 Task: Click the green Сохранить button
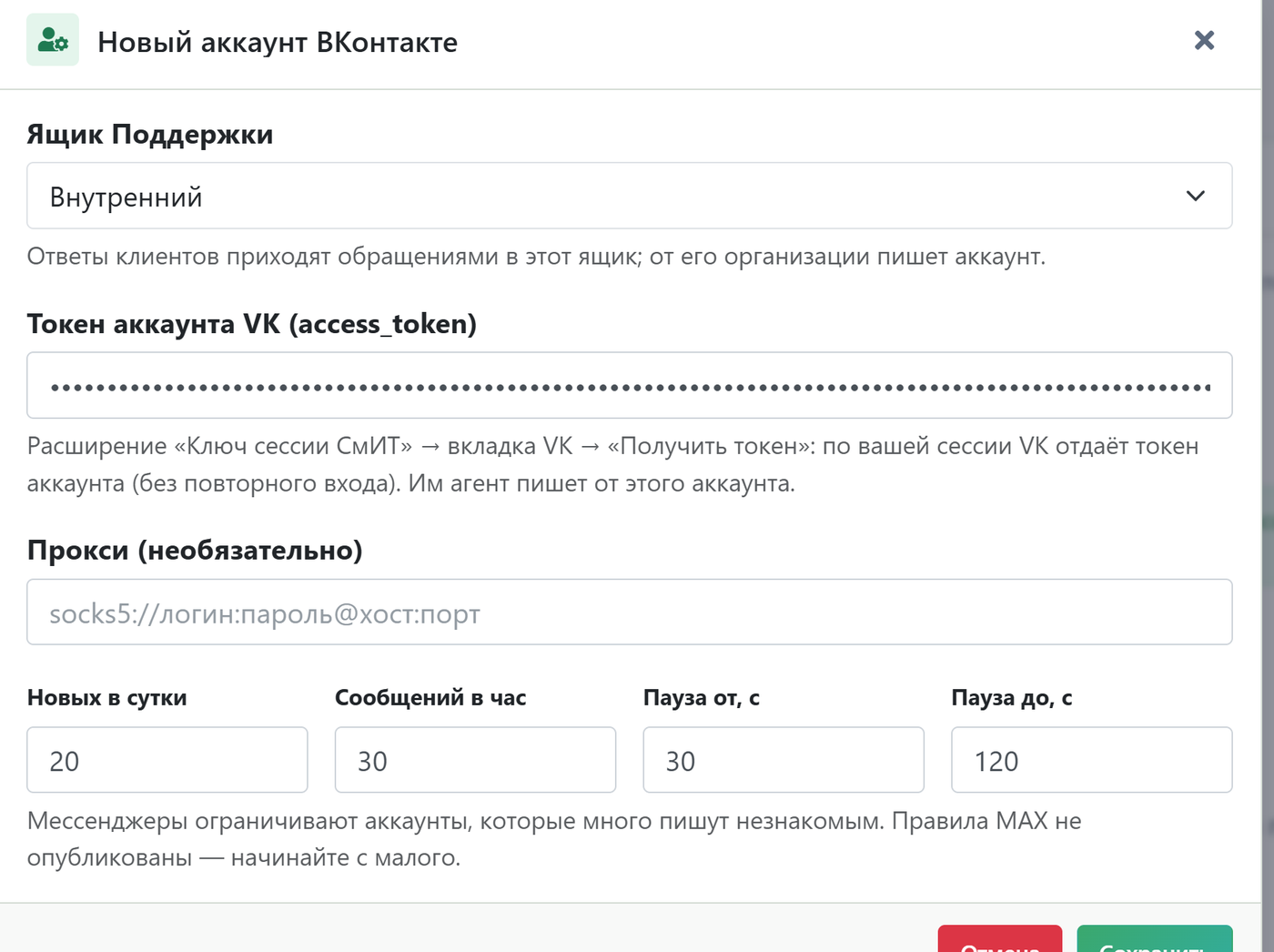click(x=1155, y=939)
